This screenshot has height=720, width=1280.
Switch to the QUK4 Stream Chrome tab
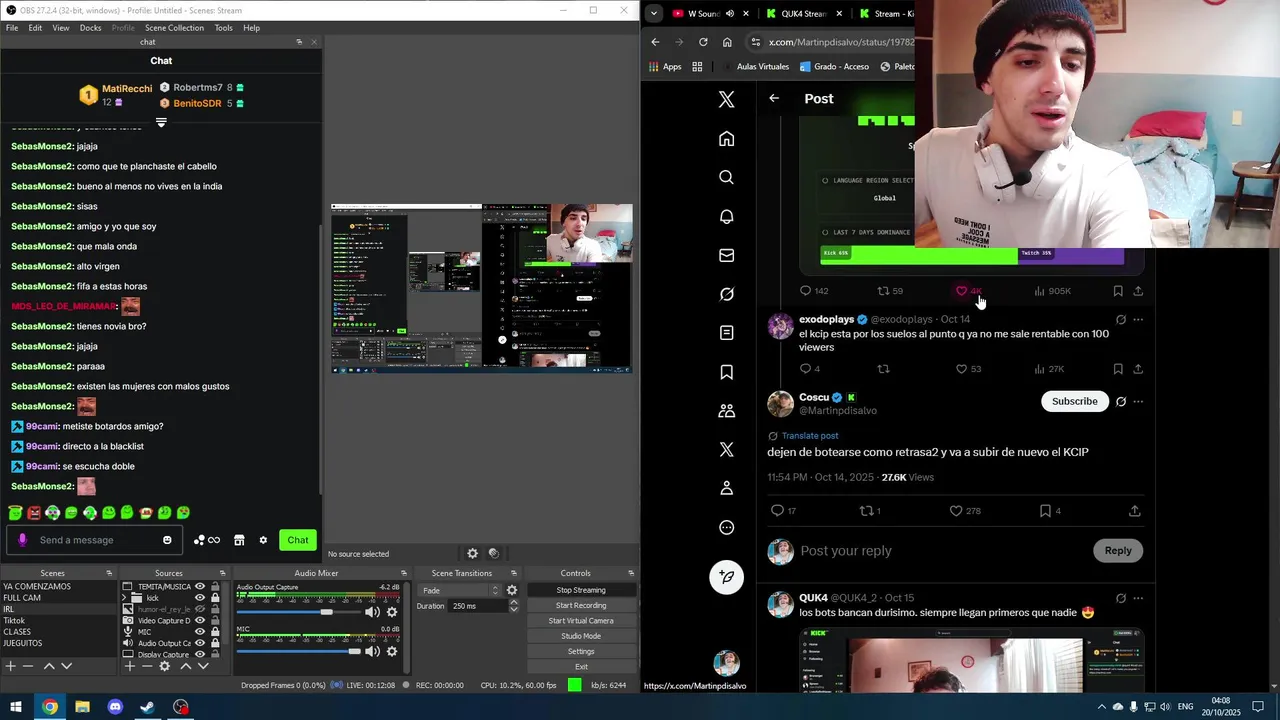point(802,14)
